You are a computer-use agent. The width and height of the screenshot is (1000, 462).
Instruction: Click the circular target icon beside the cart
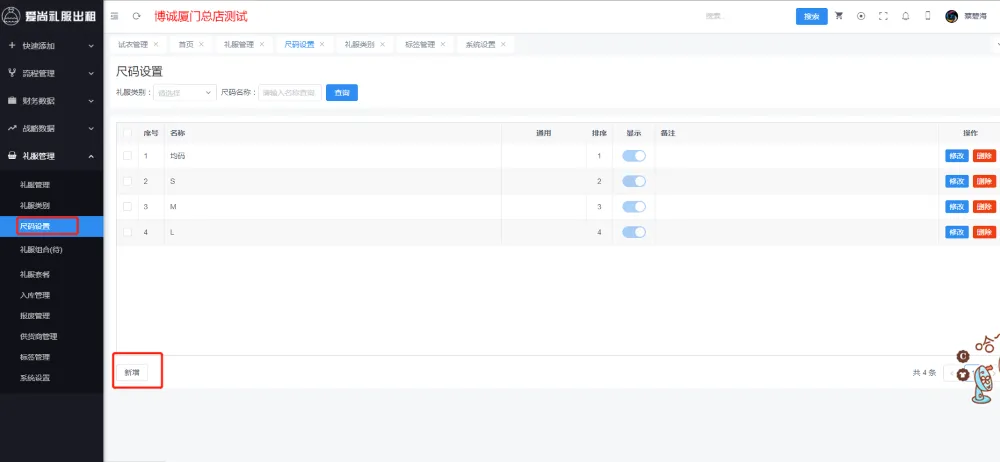tap(861, 17)
